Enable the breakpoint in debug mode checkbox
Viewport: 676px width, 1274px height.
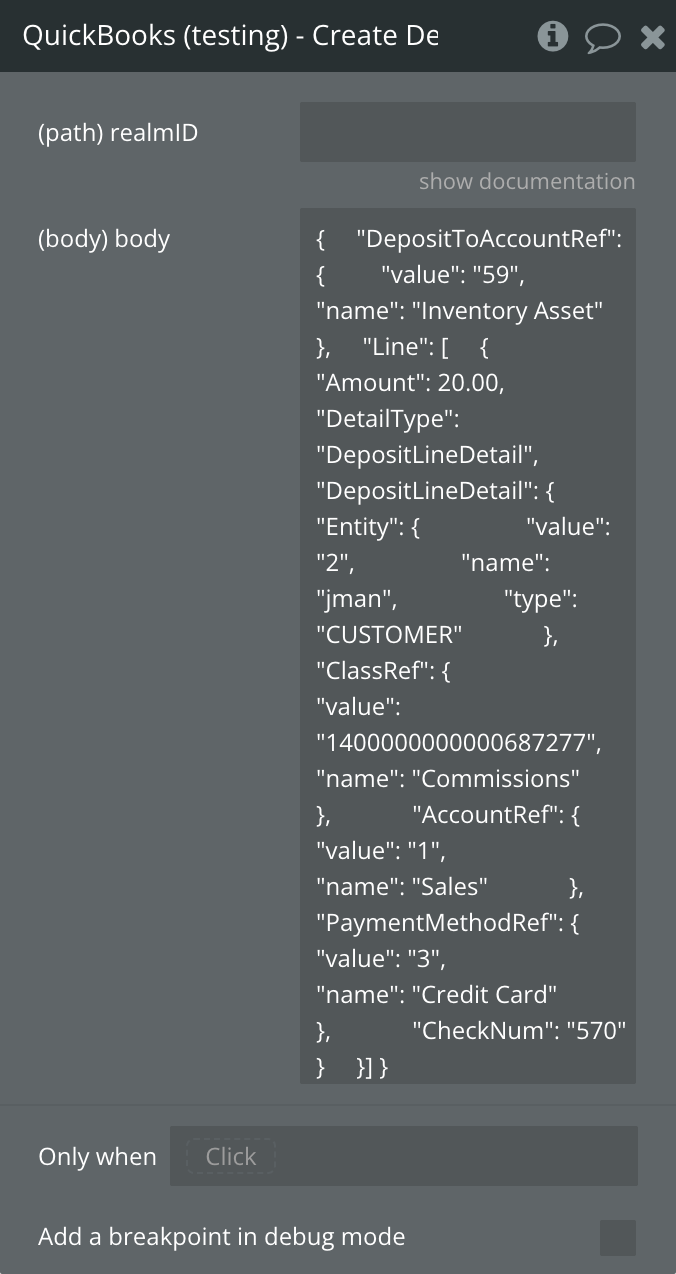point(617,1237)
